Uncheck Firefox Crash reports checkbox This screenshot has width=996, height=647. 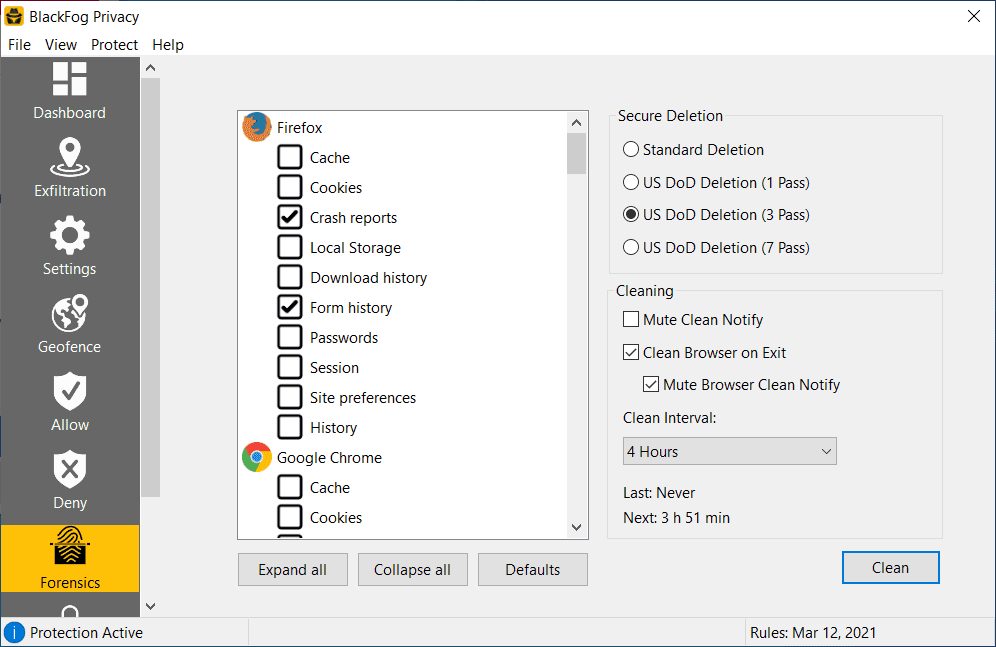pyautogui.click(x=290, y=217)
